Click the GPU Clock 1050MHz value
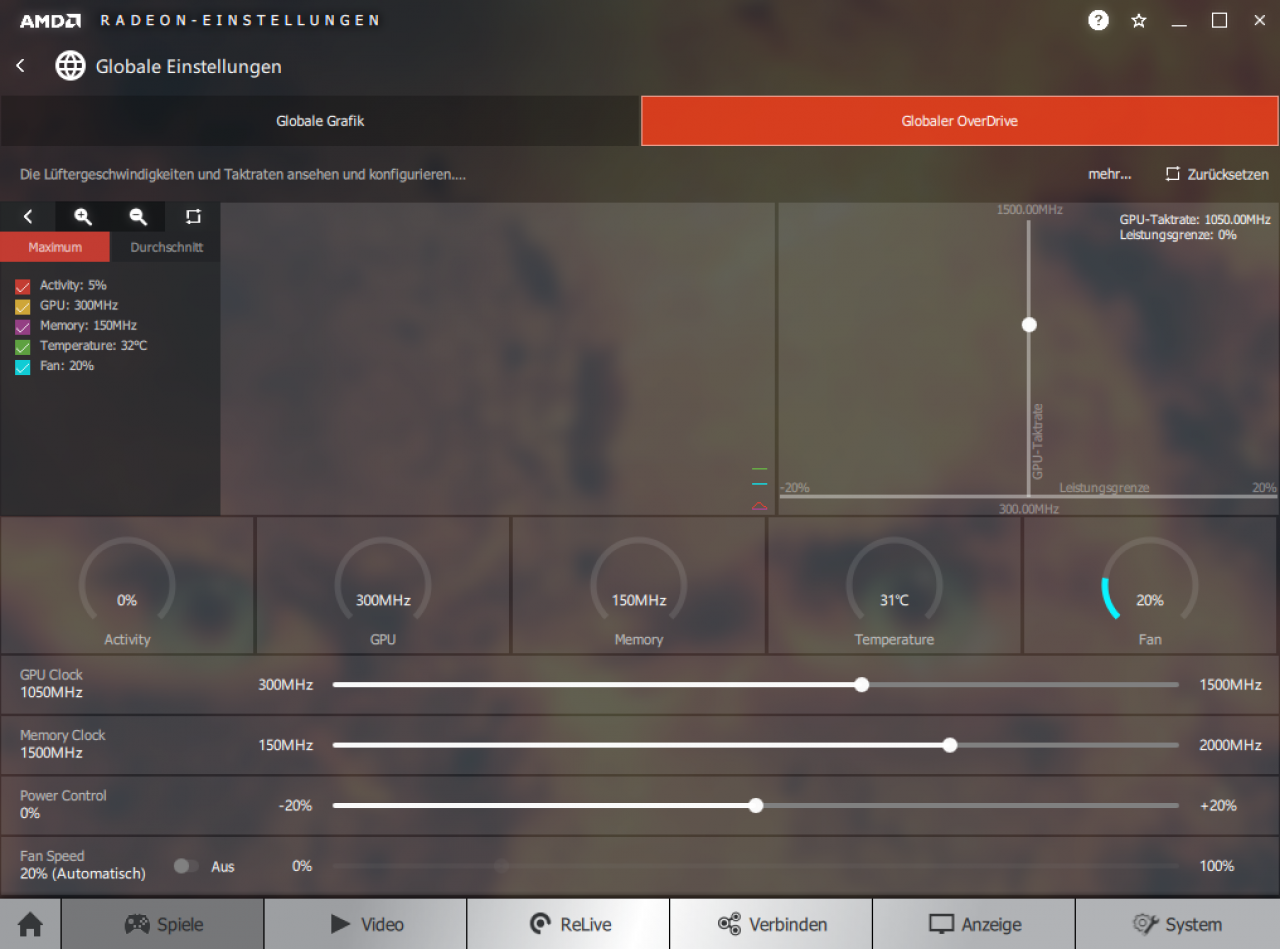Screen dimensions: 1280x949 (x=51, y=693)
